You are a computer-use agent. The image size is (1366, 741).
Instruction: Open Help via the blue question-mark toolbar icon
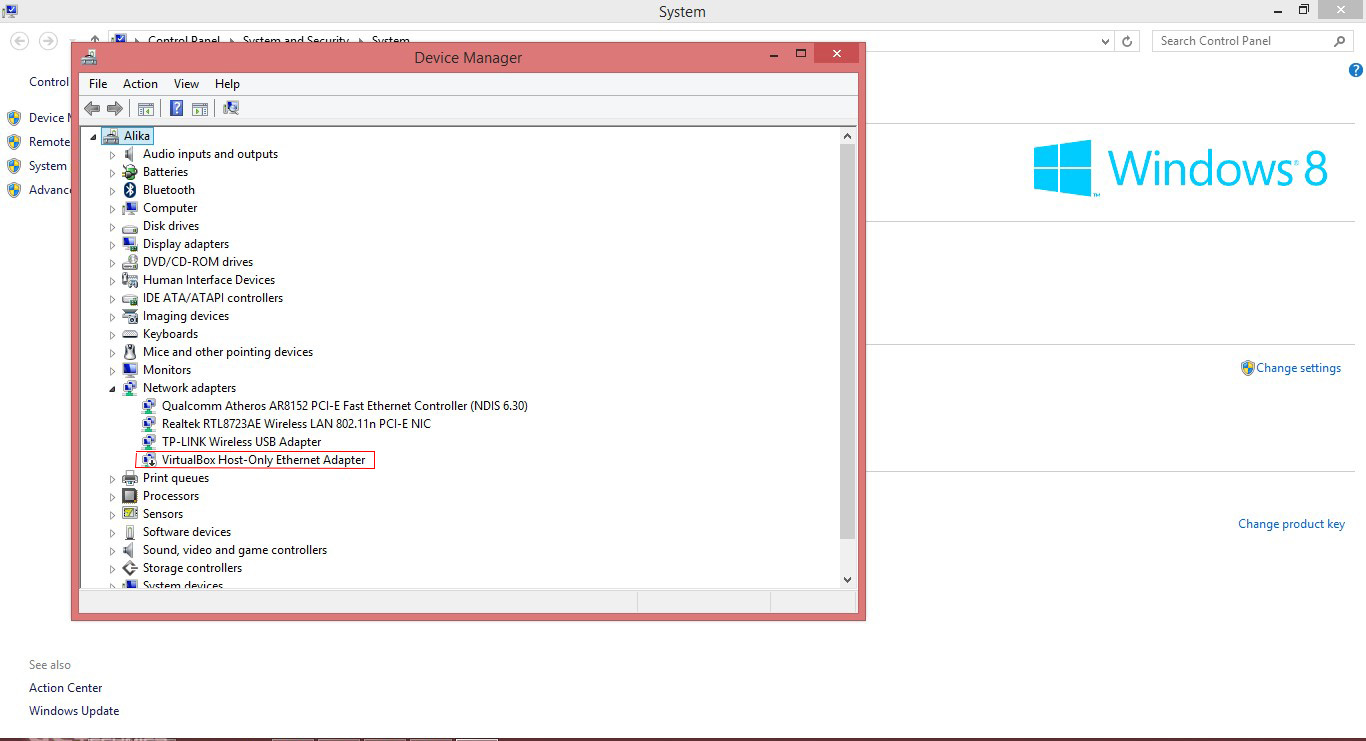coord(177,108)
